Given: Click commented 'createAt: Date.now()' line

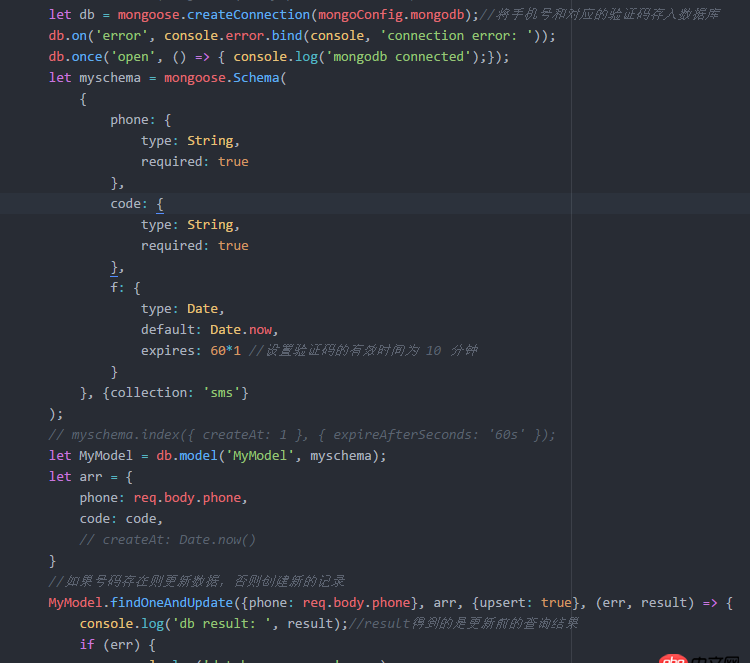Looking at the screenshot, I should (x=168, y=540).
